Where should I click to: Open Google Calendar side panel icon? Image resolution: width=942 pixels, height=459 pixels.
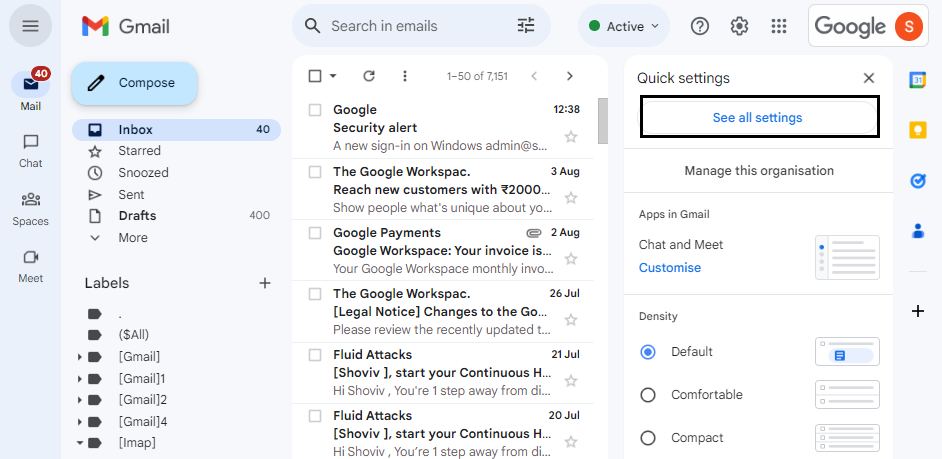pyautogui.click(x=917, y=80)
